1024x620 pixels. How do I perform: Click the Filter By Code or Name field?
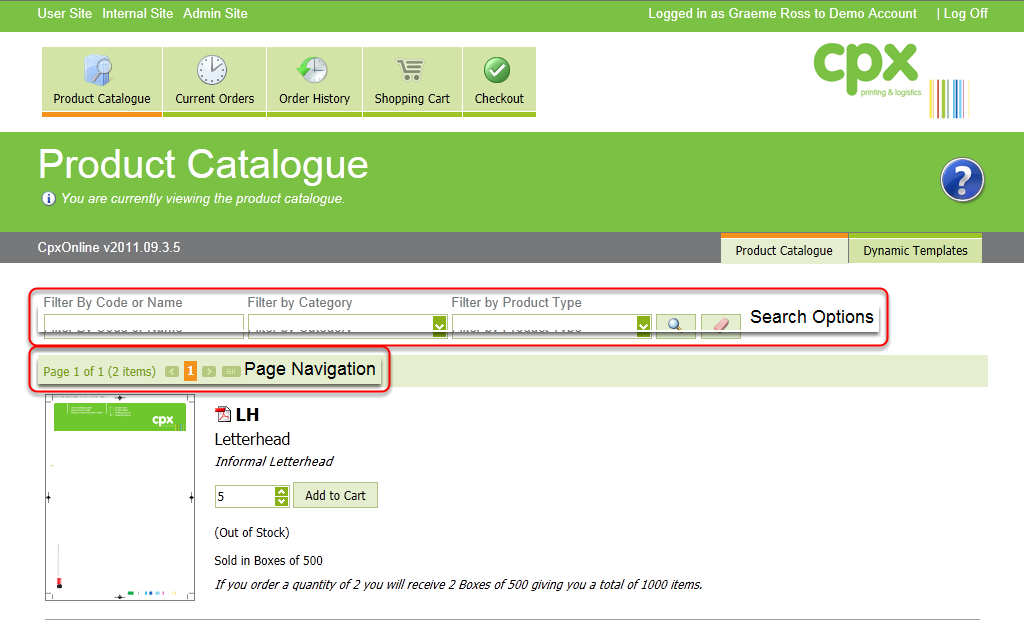[x=142, y=325]
